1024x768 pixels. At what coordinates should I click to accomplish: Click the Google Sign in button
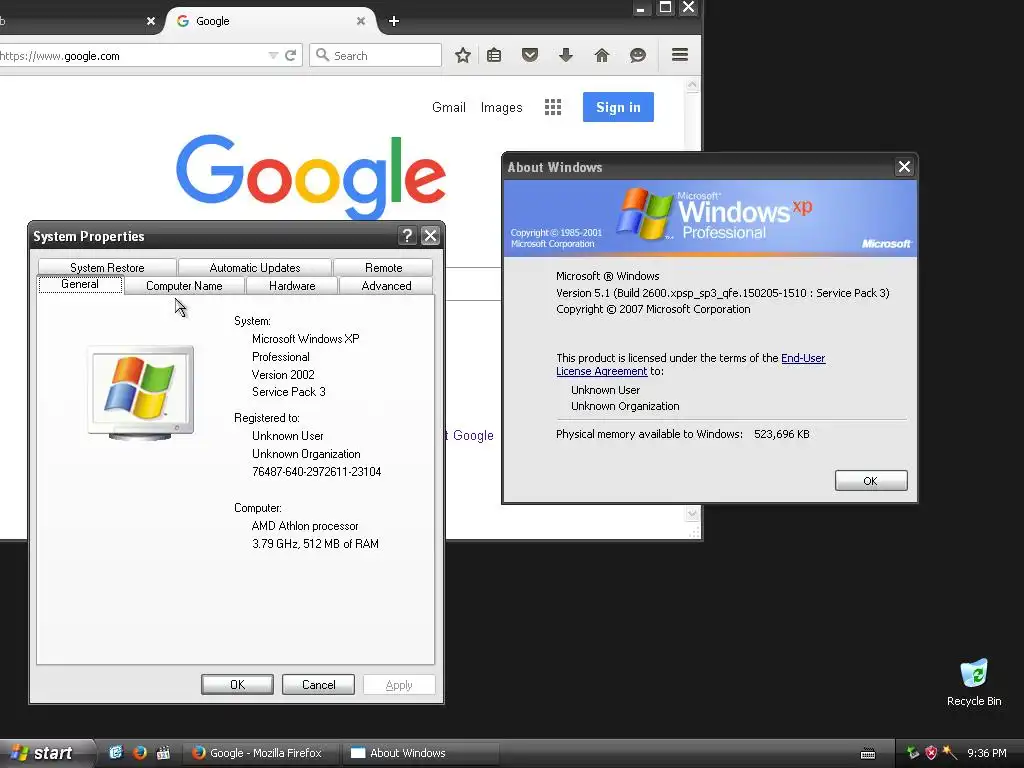click(x=618, y=107)
